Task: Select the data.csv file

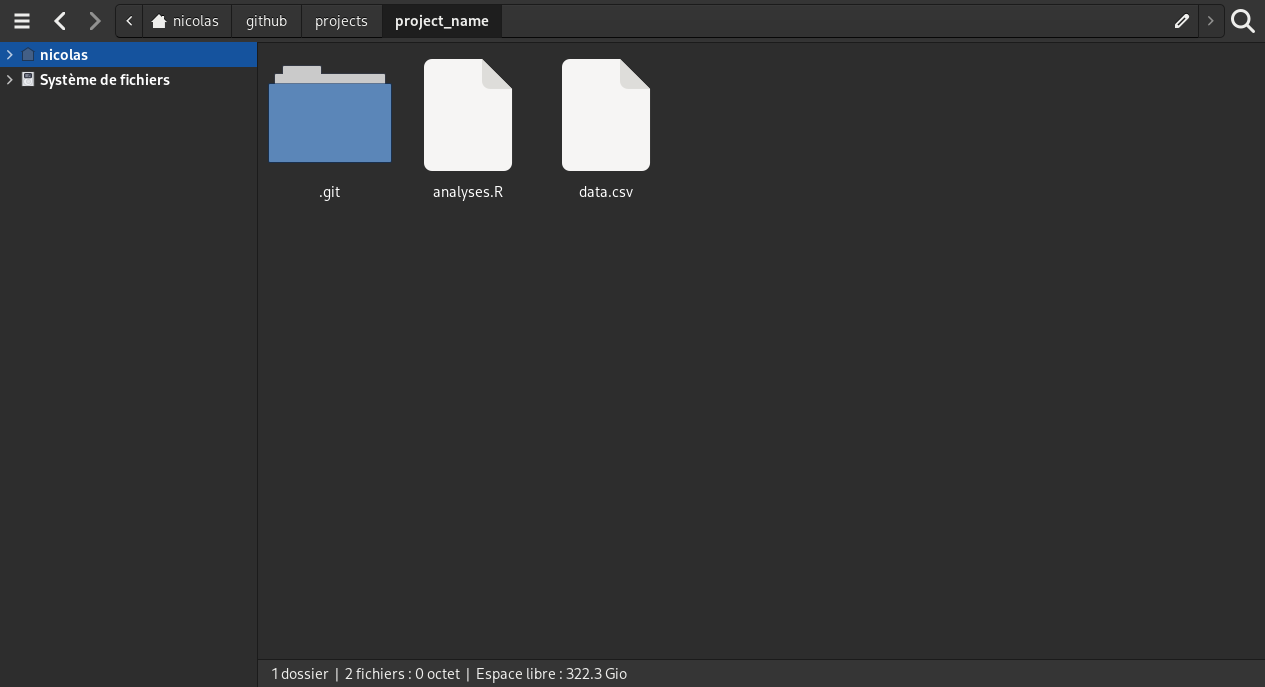Action: point(605,116)
